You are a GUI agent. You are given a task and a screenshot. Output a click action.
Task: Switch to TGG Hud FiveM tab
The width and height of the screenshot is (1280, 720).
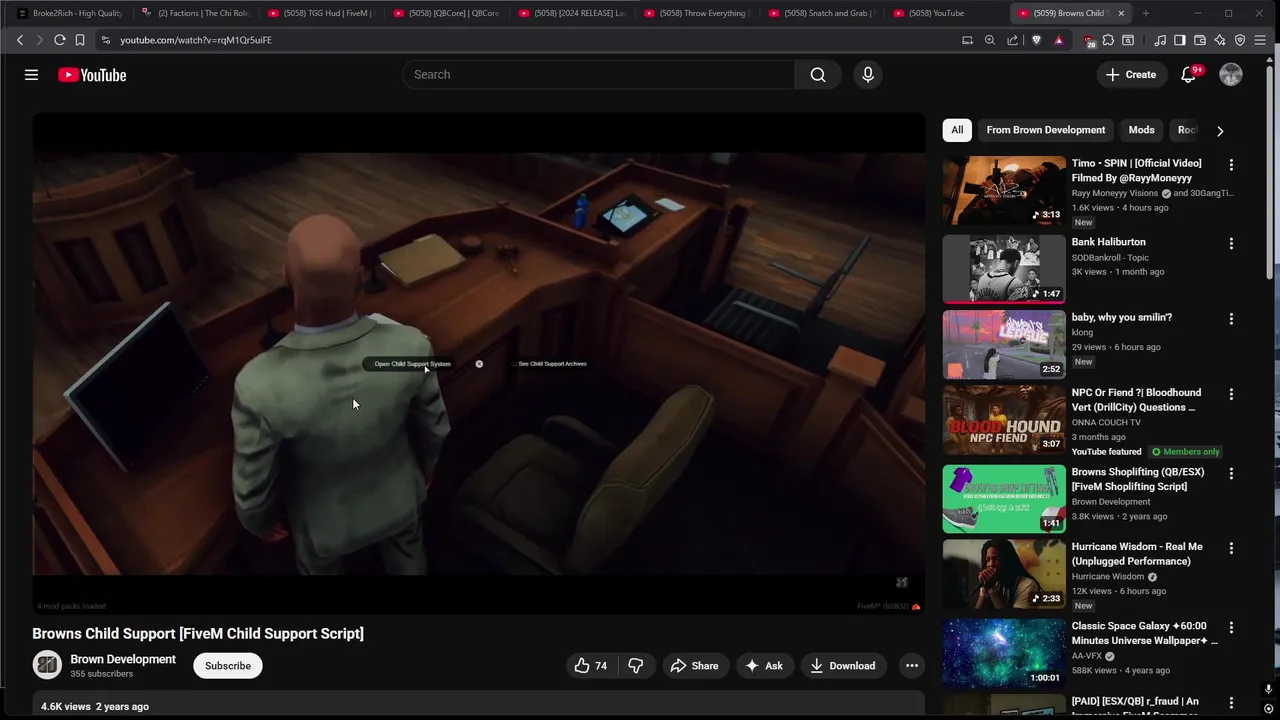pos(320,13)
